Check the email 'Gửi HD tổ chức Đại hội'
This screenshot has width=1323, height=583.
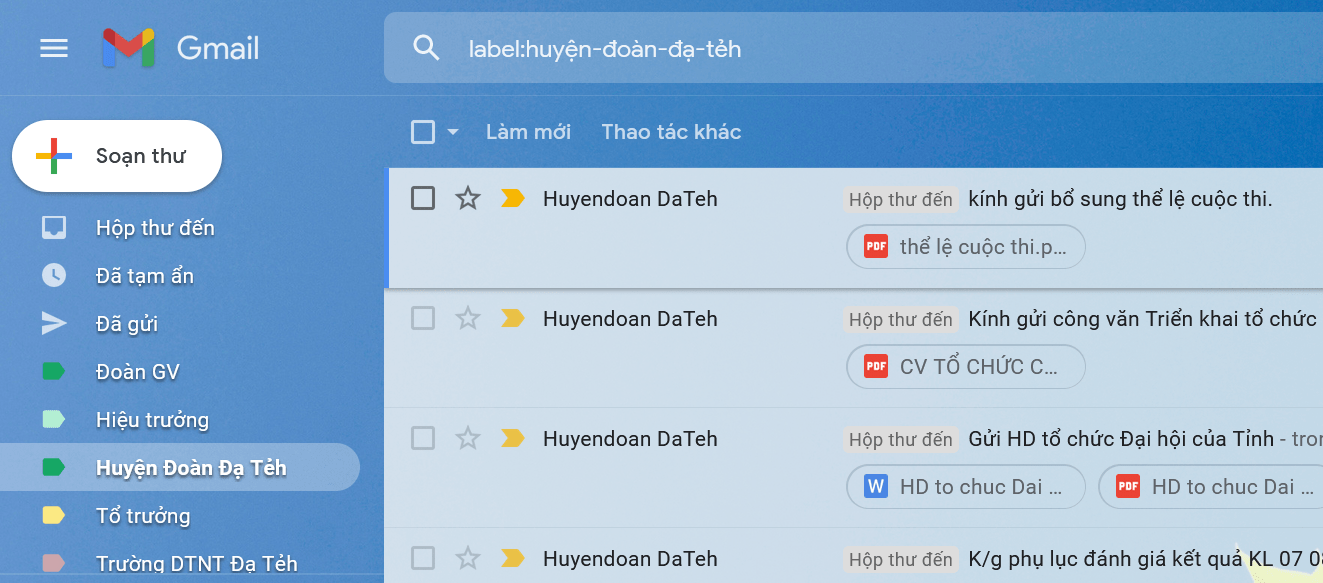point(423,438)
